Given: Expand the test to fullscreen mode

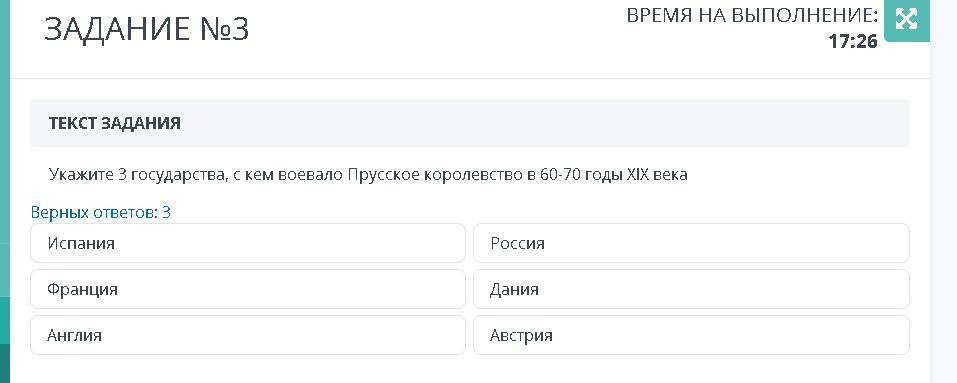Looking at the screenshot, I should click(906, 20).
